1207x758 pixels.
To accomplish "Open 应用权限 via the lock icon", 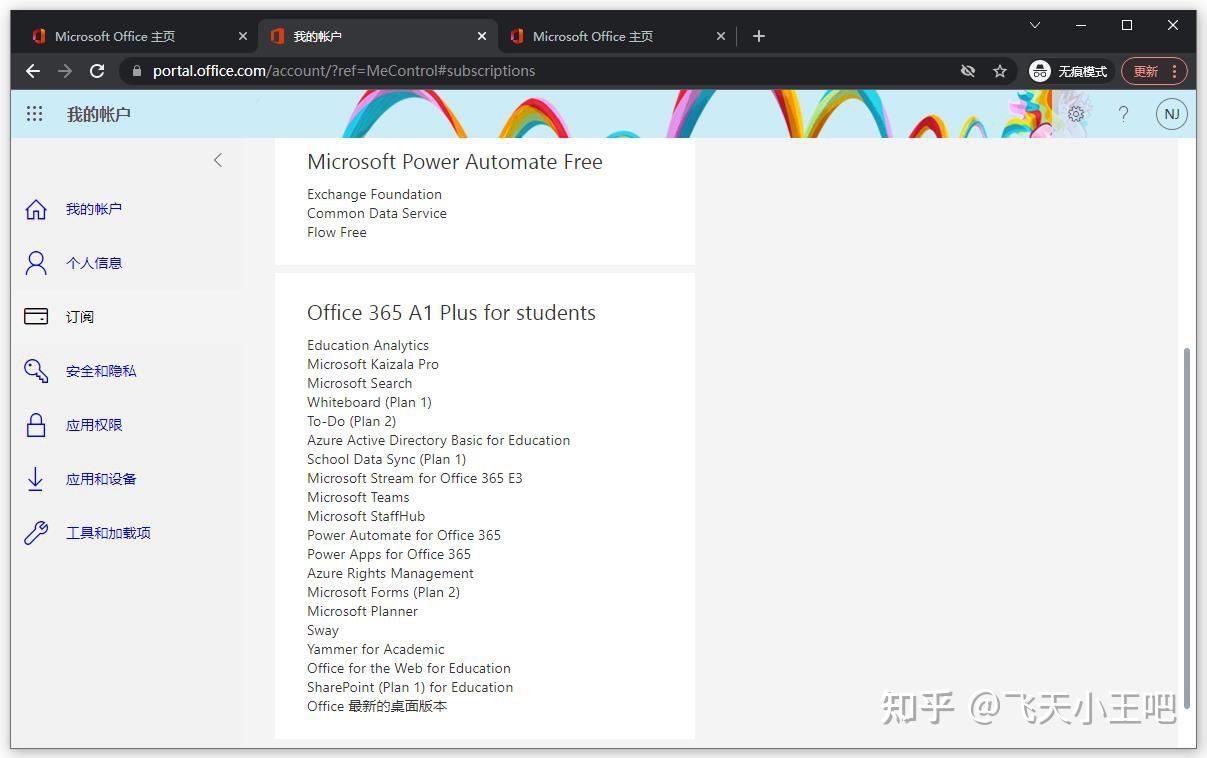I will 36,424.
